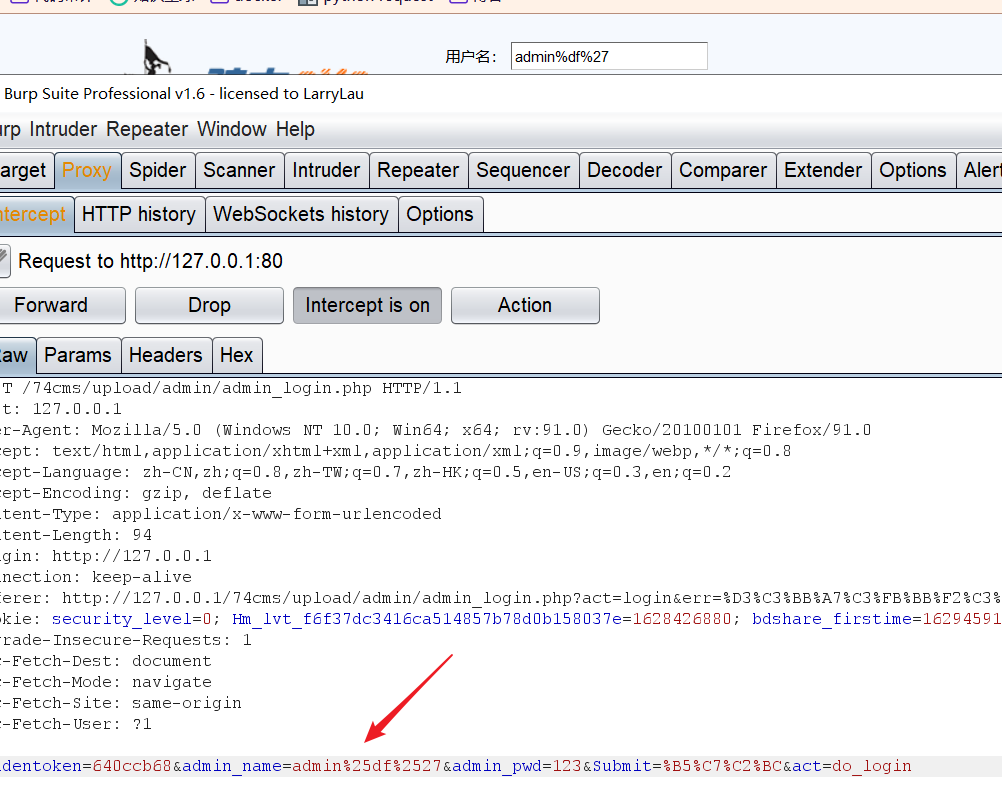The height and width of the screenshot is (809, 1002).
Task: Click the act value do_login
Action: pos(872,766)
